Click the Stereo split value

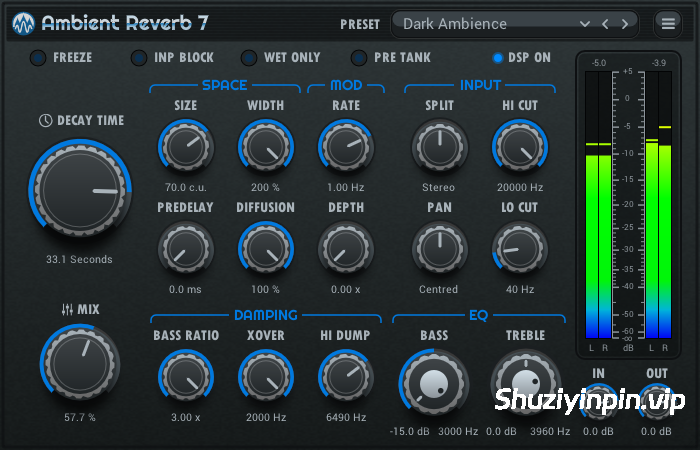click(438, 188)
